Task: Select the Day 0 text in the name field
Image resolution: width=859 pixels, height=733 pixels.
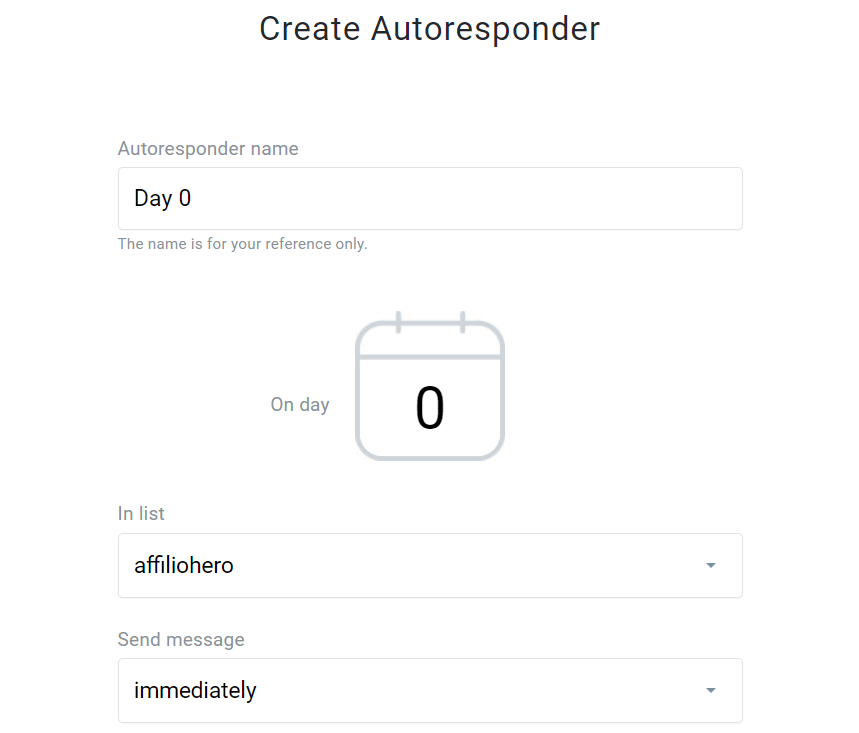Action: [x=161, y=198]
